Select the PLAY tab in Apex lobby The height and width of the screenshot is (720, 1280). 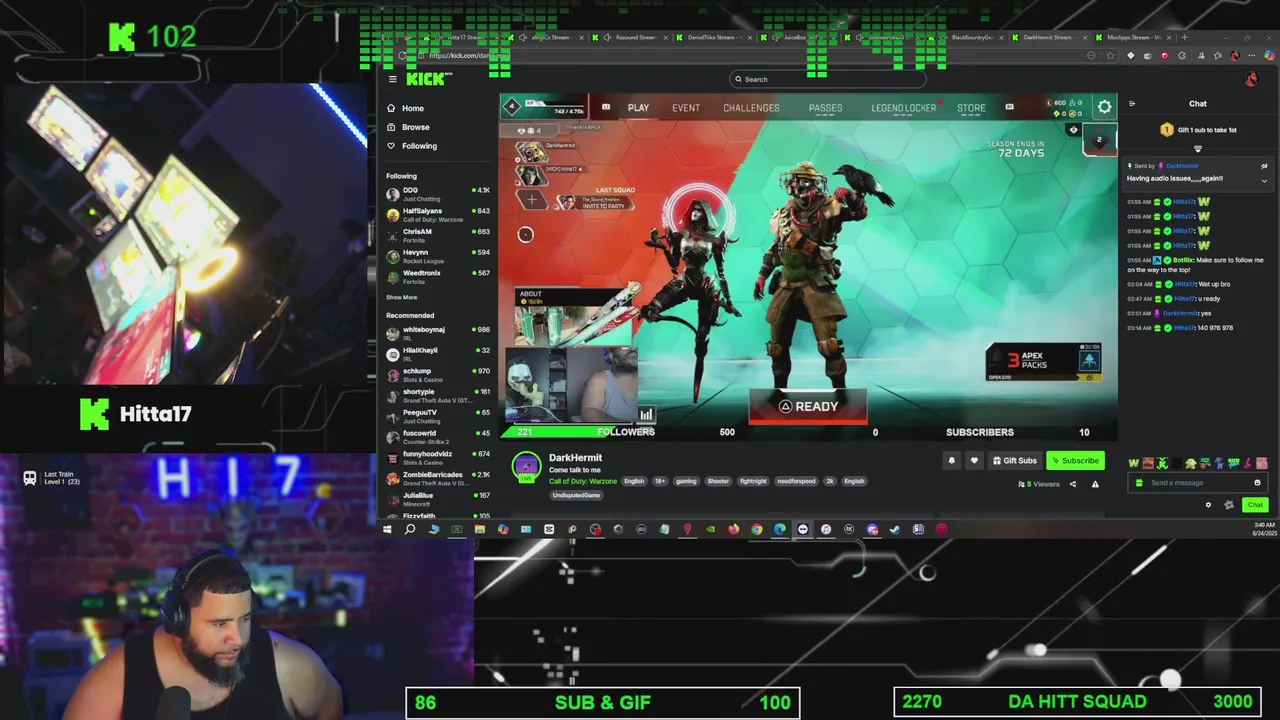[638, 108]
